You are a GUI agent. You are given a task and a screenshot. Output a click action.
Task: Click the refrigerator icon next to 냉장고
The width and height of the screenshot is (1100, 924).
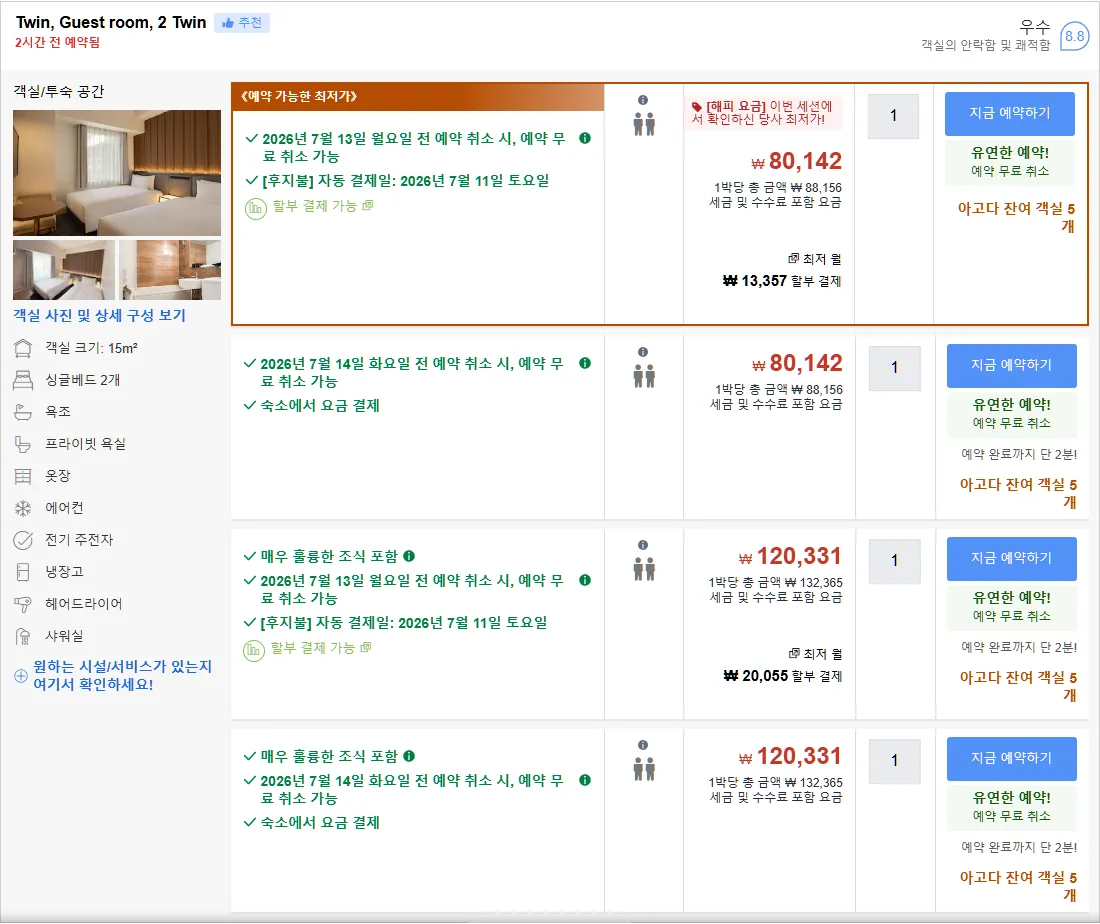23,572
